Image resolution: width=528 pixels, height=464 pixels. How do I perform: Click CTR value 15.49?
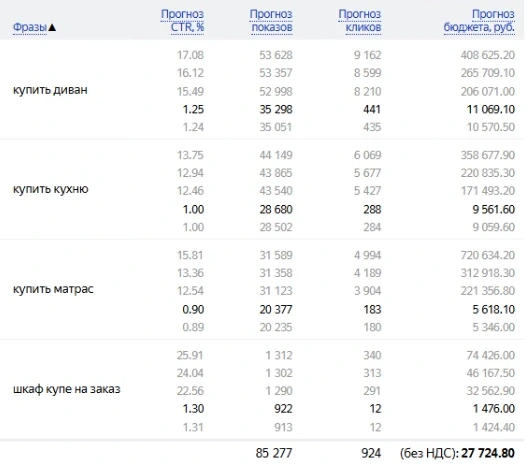[190, 91]
